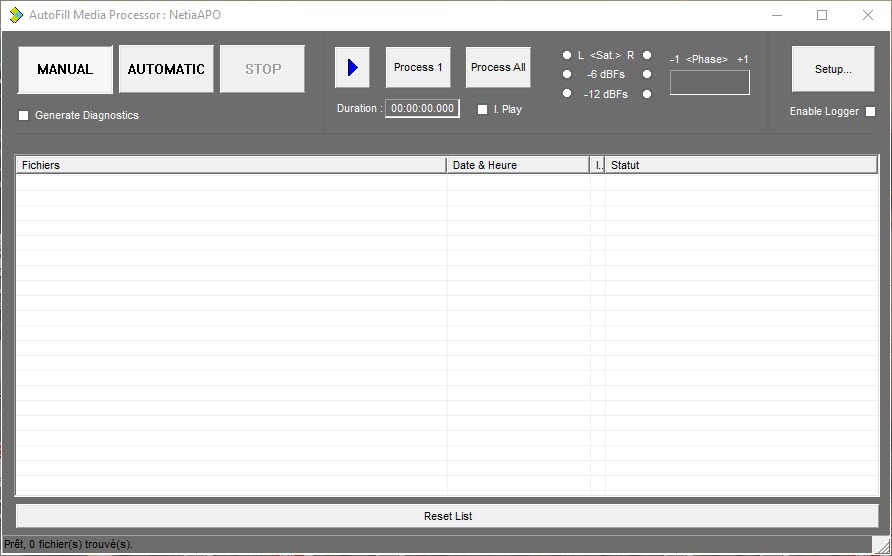Click the blue play arrow button
Viewport: 892px width, 556px height.
click(352, 68)
